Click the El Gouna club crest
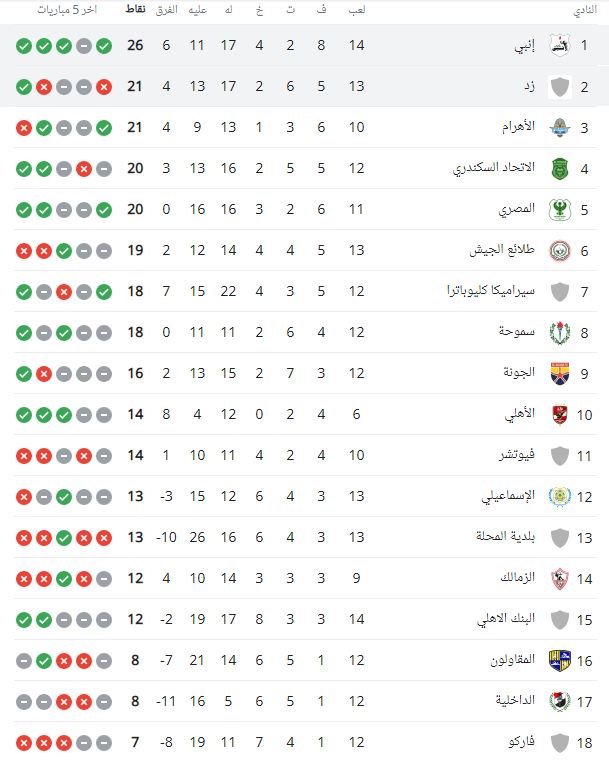609x764 pixels. point(560,374)
